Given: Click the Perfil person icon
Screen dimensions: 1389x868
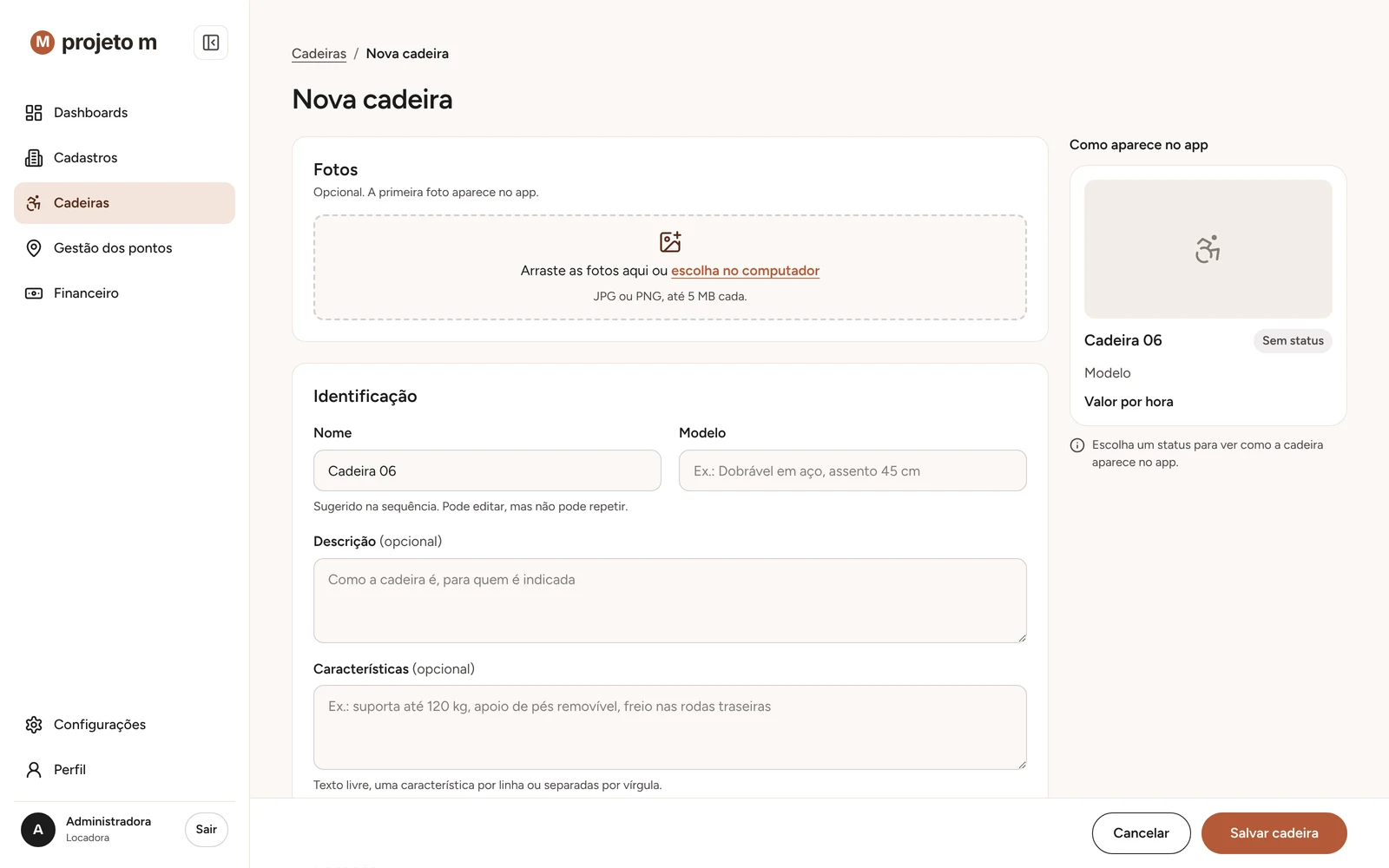Looking at the screenshot, I should point(34,770).
